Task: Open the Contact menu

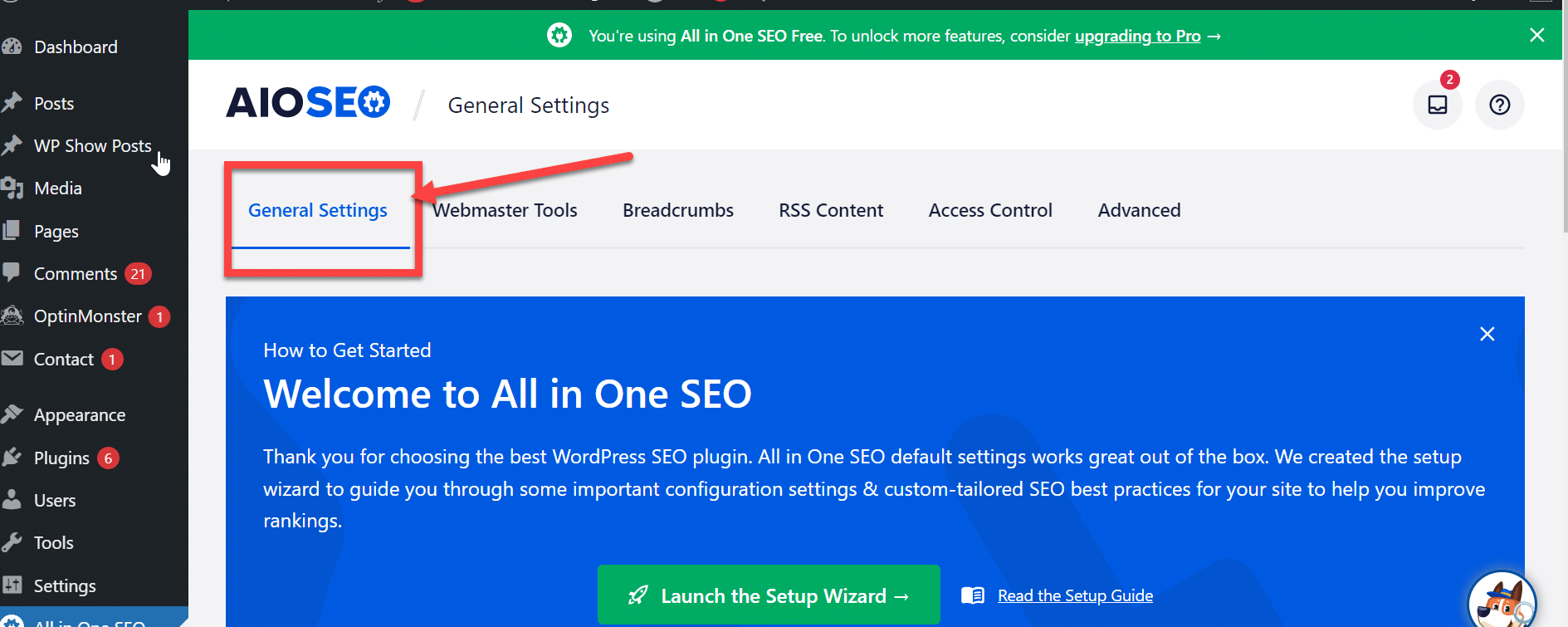Action: [x=63, y=360]
